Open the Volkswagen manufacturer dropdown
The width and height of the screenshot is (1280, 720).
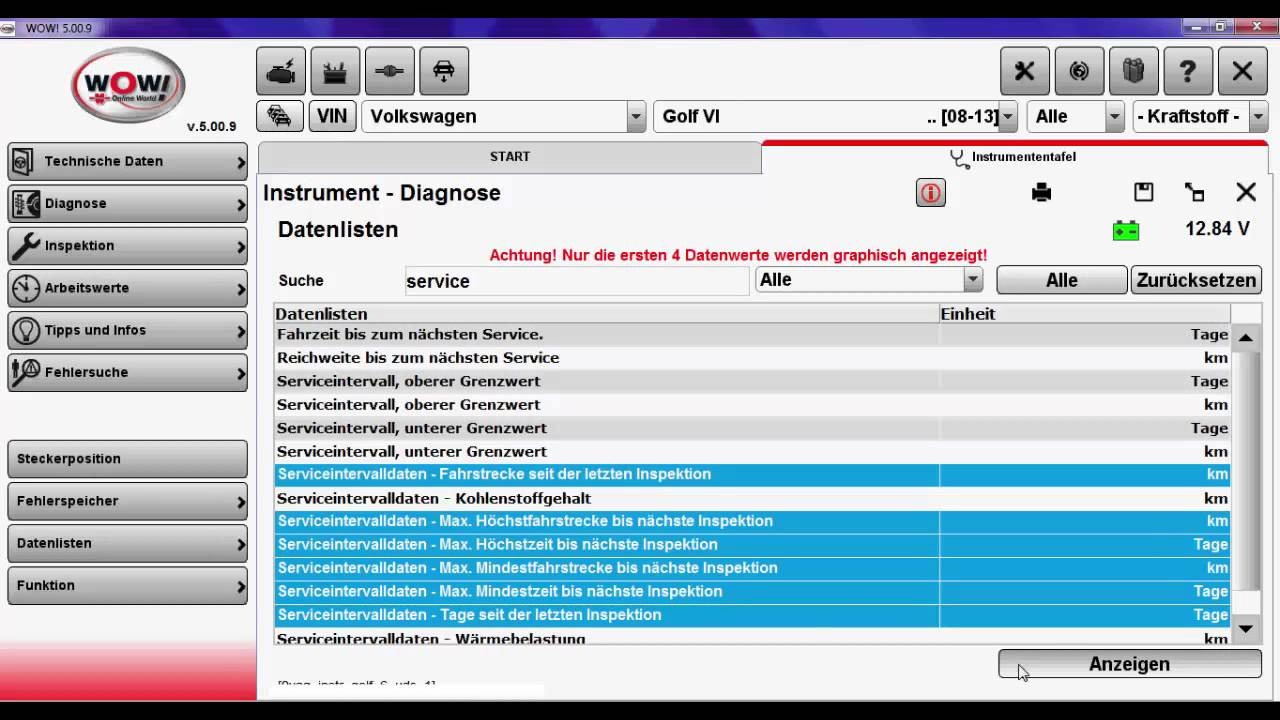point(636,117)
